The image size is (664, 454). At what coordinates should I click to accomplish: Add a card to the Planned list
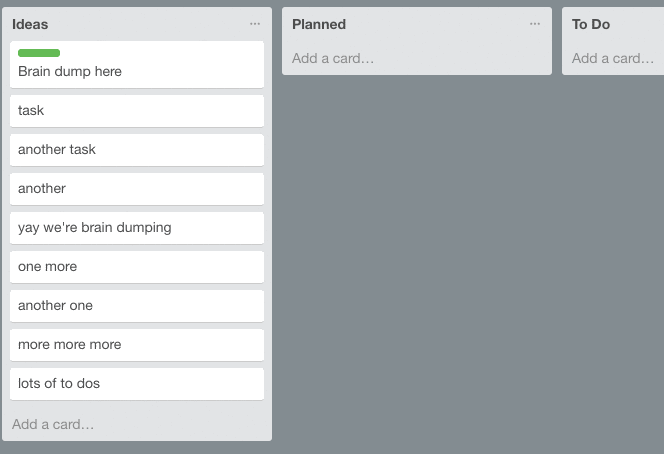[333, 58]
